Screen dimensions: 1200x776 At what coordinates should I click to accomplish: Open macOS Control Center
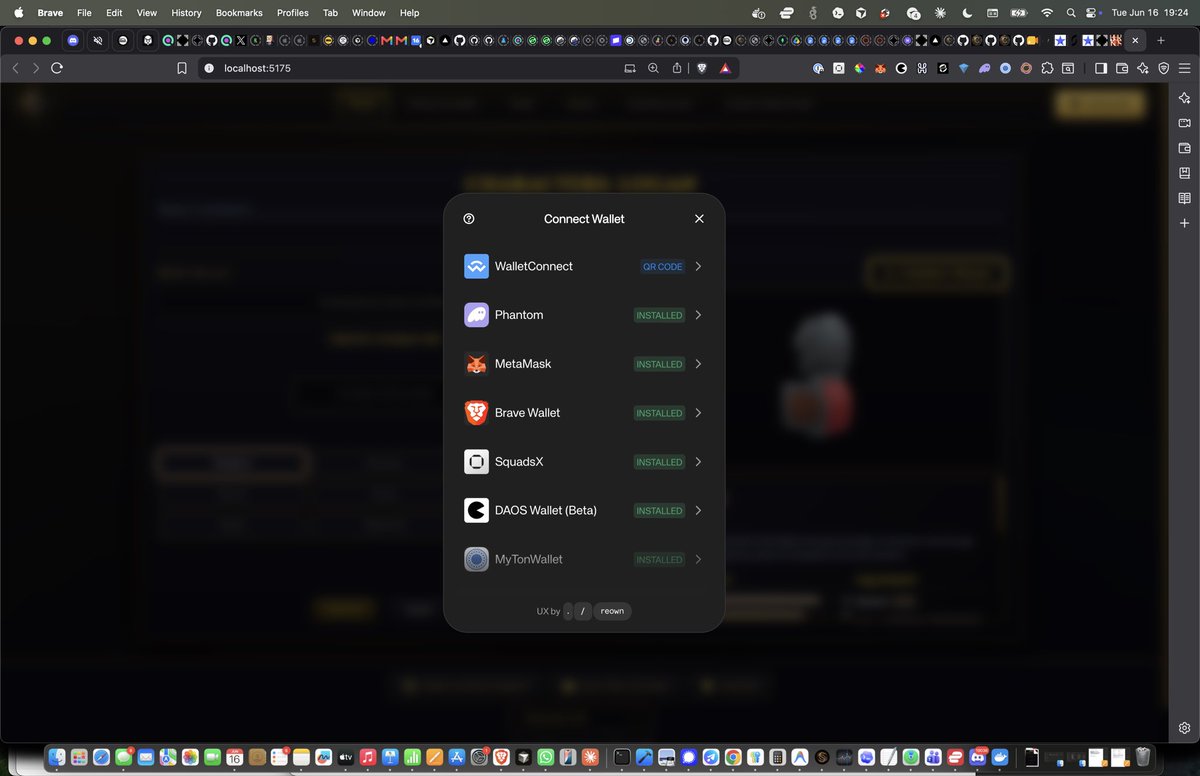tap(1091, 13)
